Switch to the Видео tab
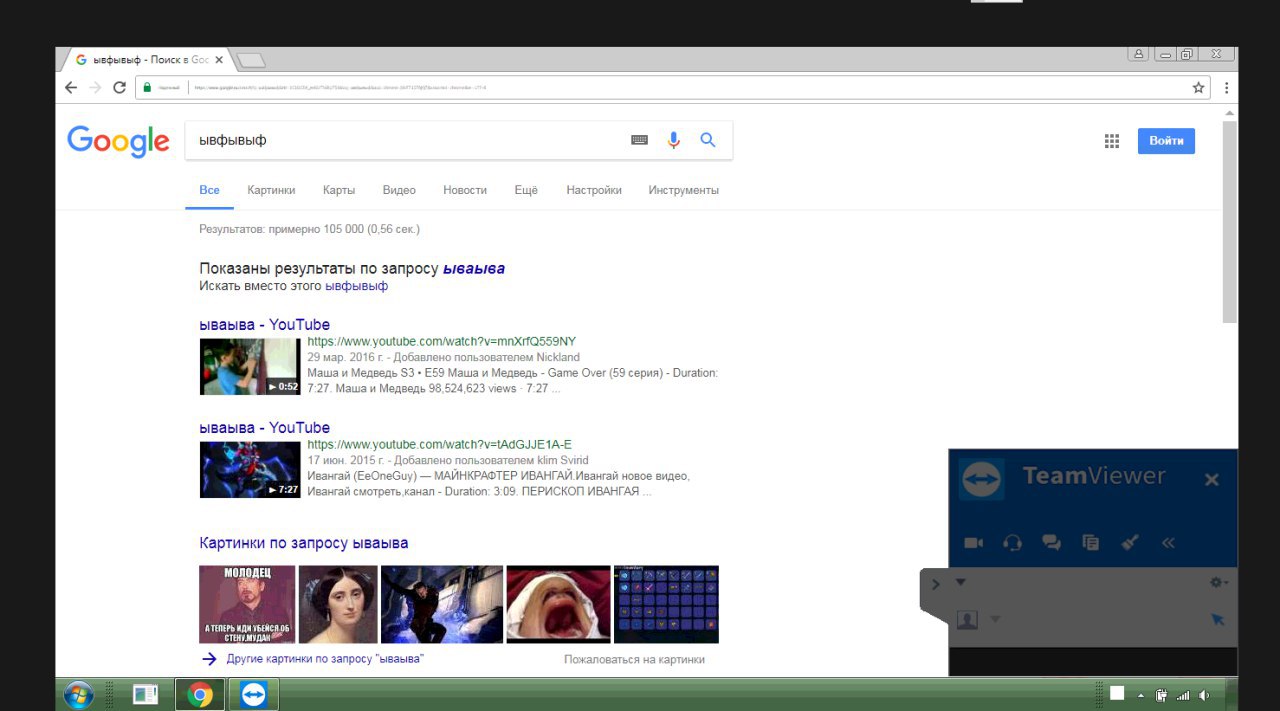This screenshot has width=1280, height=711. click(399, 190)
